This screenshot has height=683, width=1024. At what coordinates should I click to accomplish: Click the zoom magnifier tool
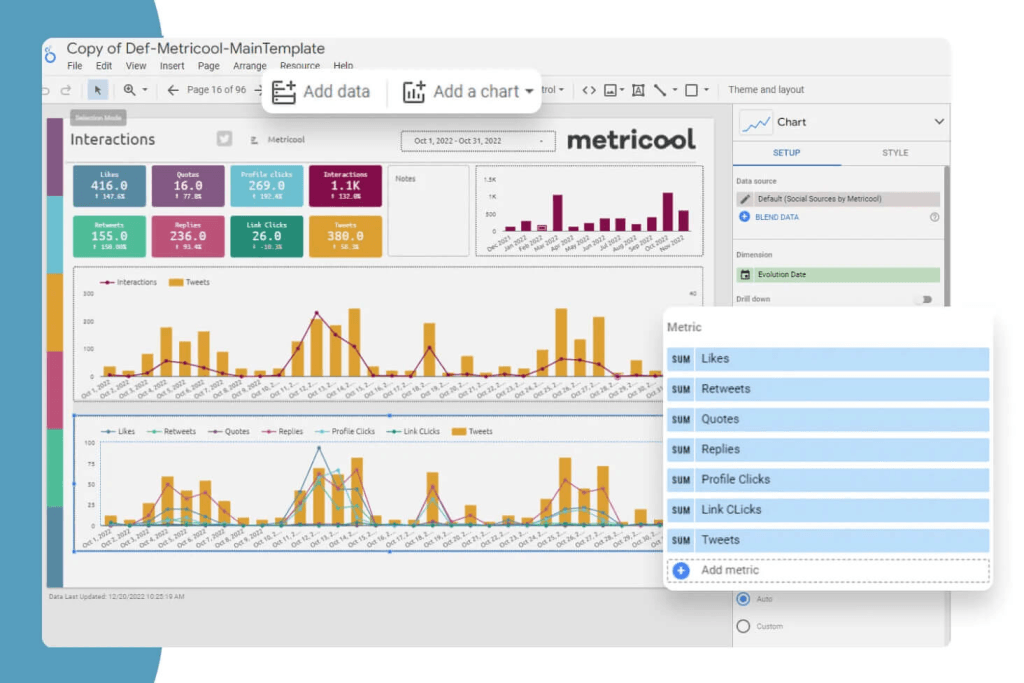[129, 90]
